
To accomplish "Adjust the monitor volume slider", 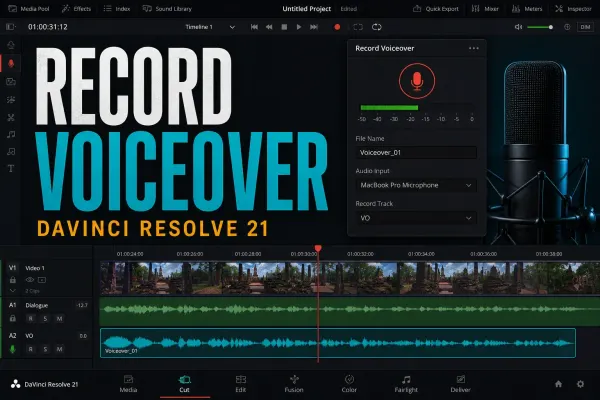I will 540,27.
